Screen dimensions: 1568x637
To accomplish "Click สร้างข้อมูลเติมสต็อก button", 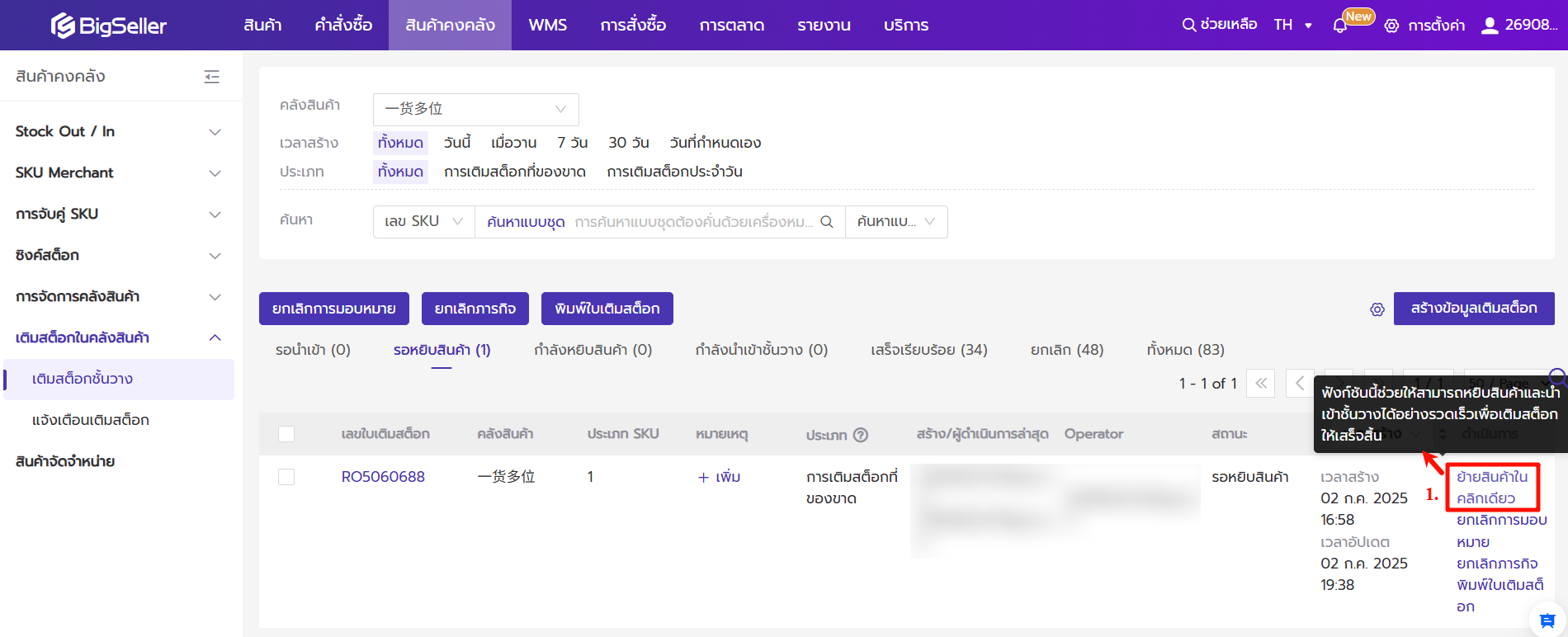I will tap(1474, 309).
